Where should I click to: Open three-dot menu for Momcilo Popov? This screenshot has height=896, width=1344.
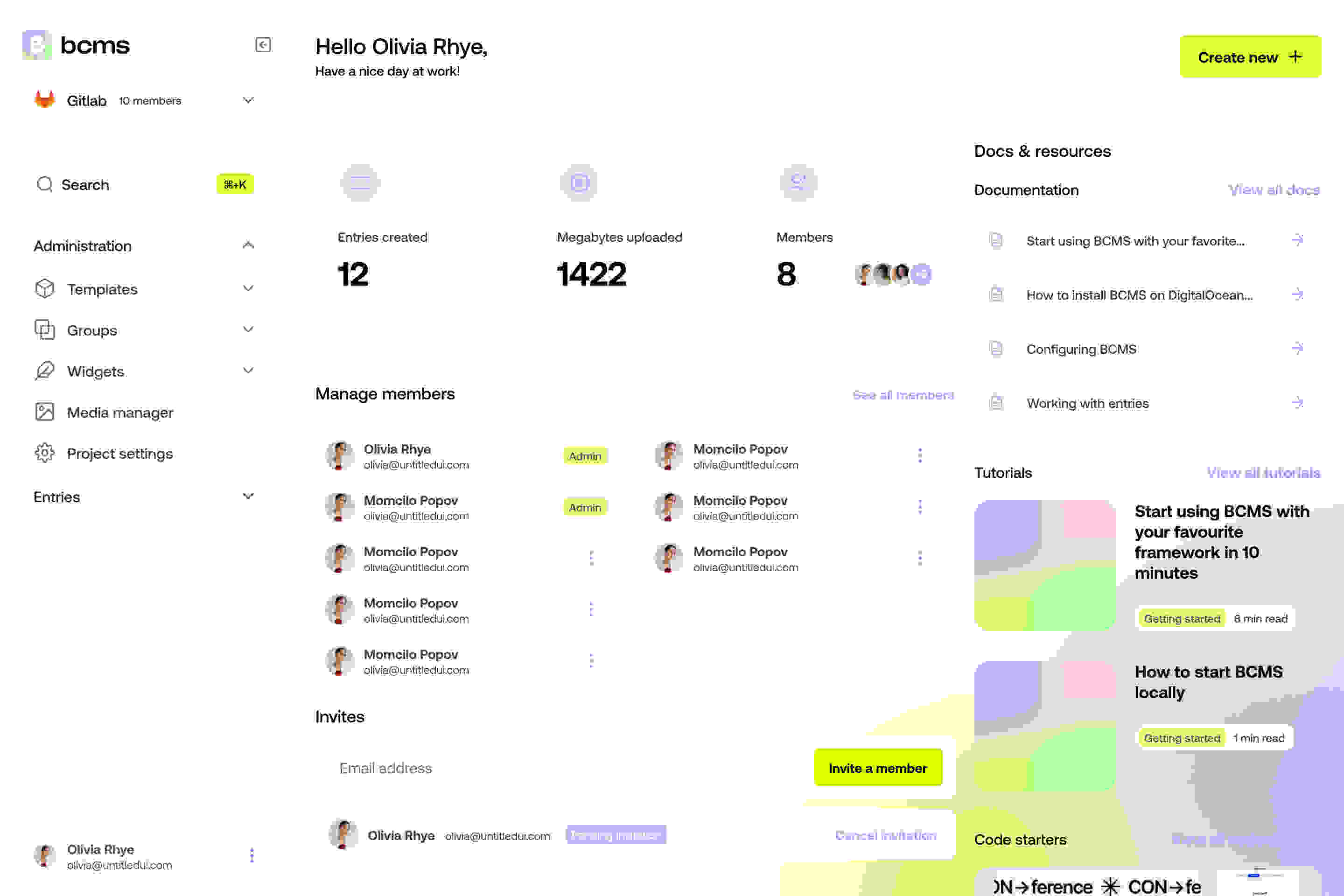(920, 456)
